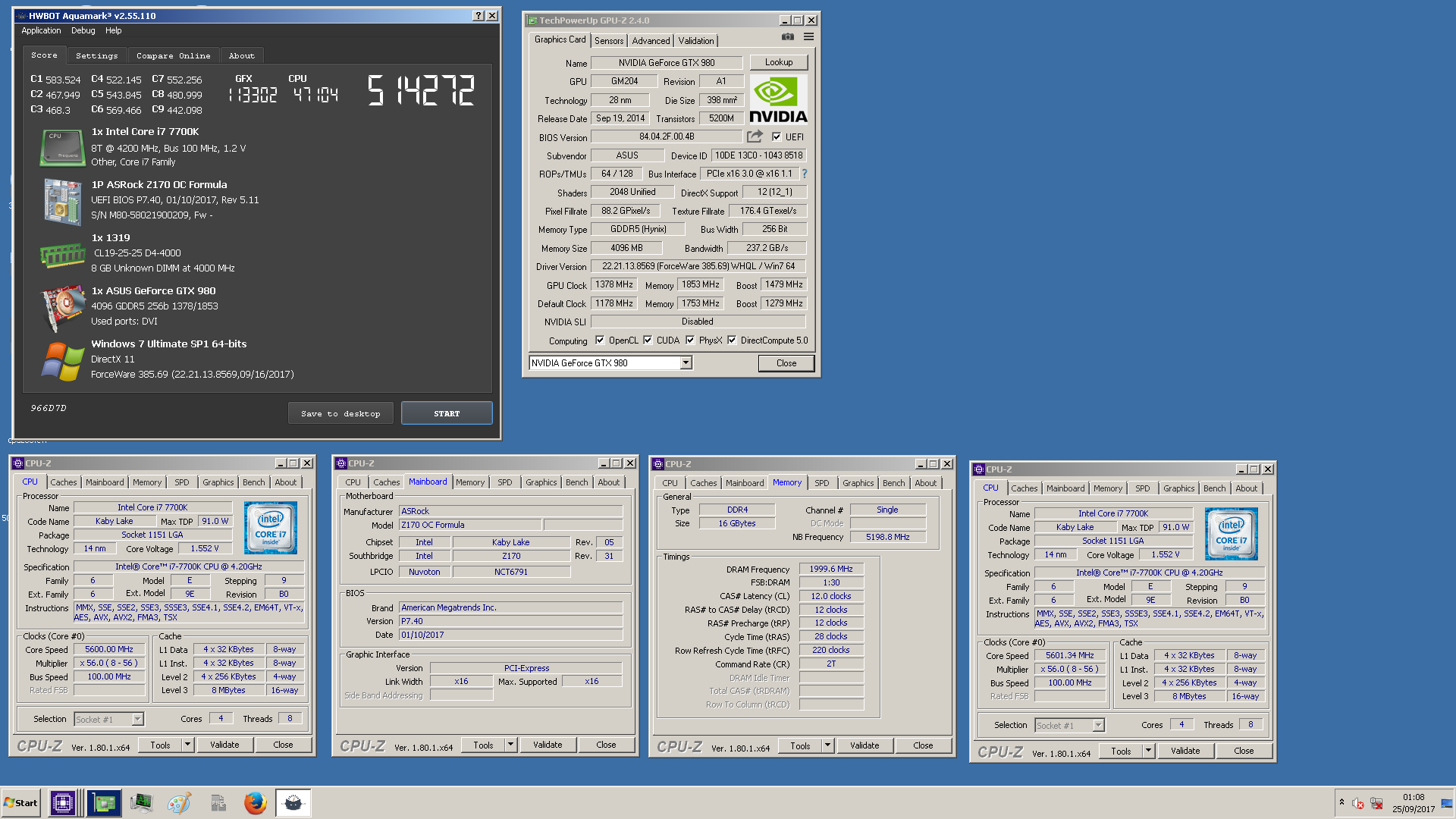Click Validate in the Memory CPU-Z window
This screenshot has width=1456, height=819.
click(x=864, y=745)
